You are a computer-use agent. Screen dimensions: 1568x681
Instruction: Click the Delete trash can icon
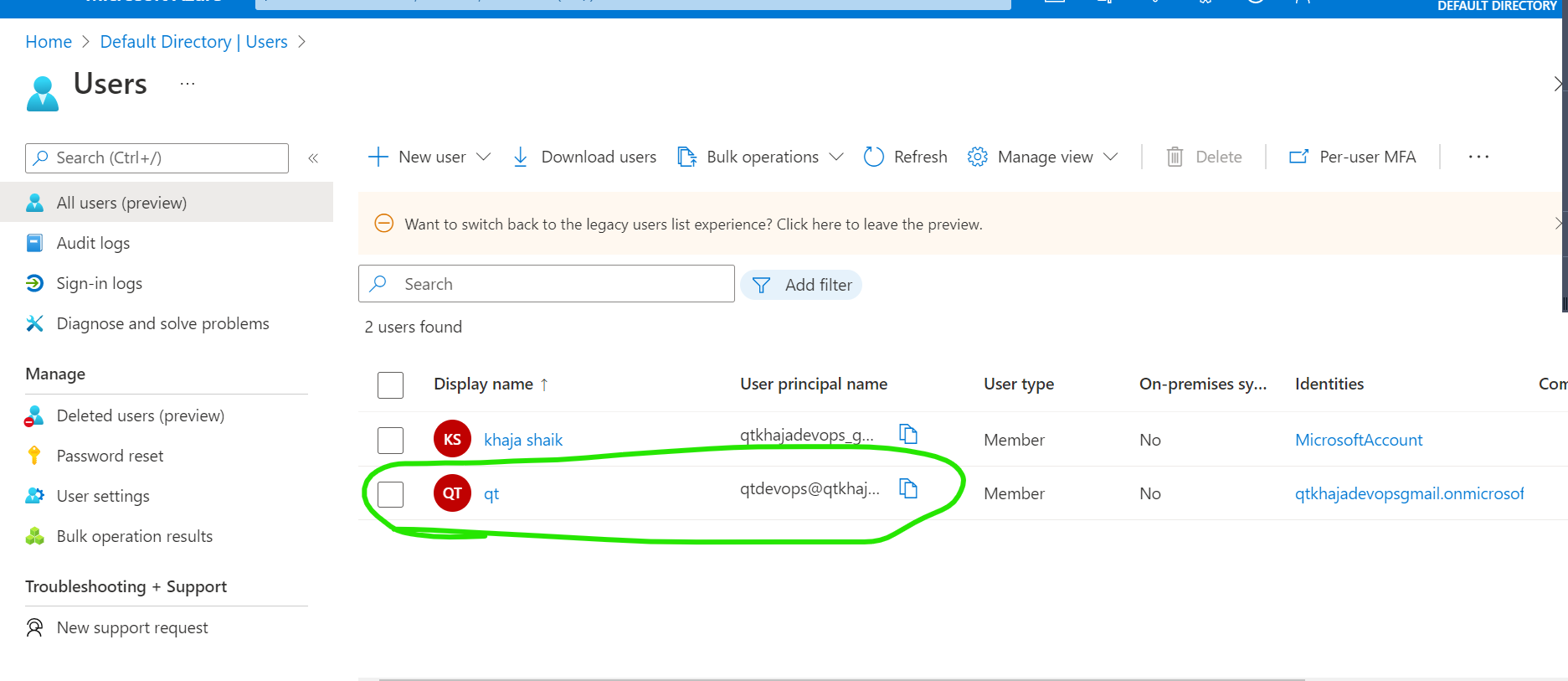tap(1175, 157)
